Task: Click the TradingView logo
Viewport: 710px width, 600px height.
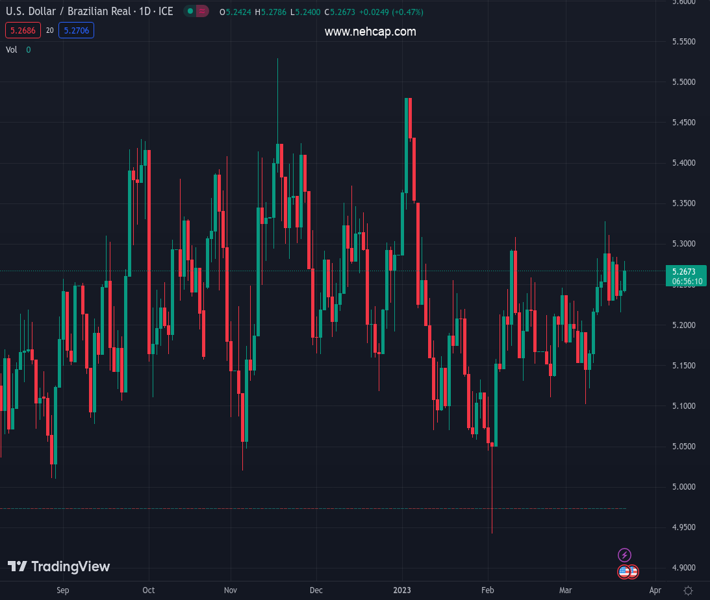Action: (x=58, y=567)
